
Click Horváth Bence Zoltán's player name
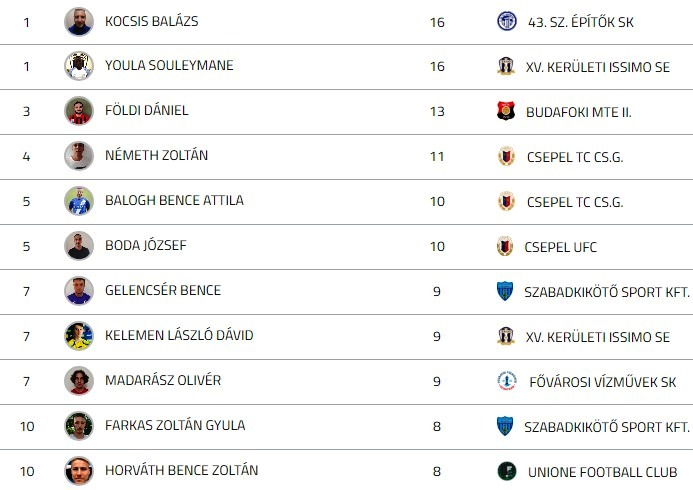coord(181,470)
